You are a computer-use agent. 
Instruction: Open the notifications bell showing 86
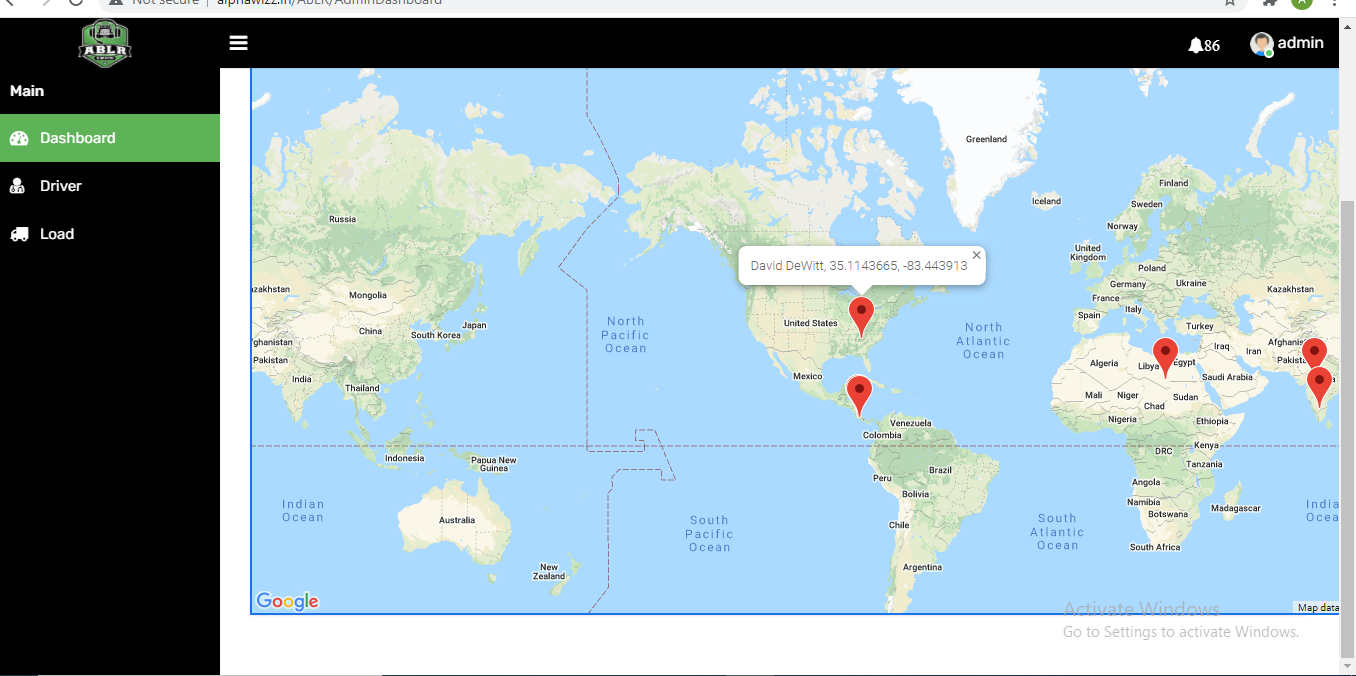(x=1204, y=45)
